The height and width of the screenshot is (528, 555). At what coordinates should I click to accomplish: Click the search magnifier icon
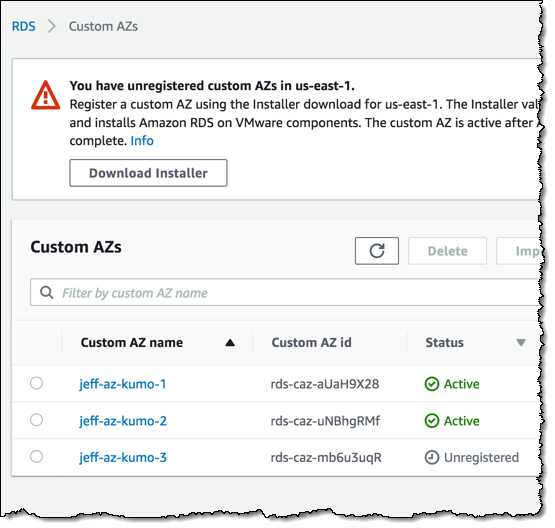pyautogui.click(x=46, y=293)
